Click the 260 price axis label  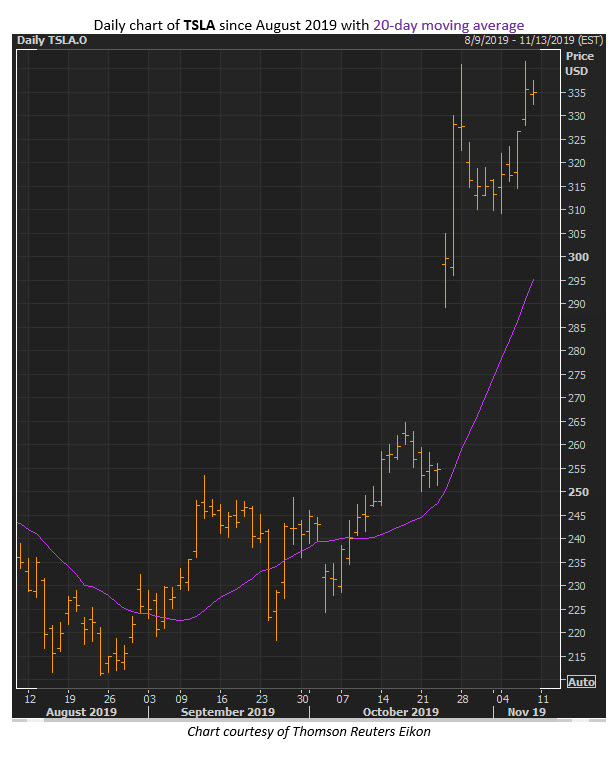point(576,445)
